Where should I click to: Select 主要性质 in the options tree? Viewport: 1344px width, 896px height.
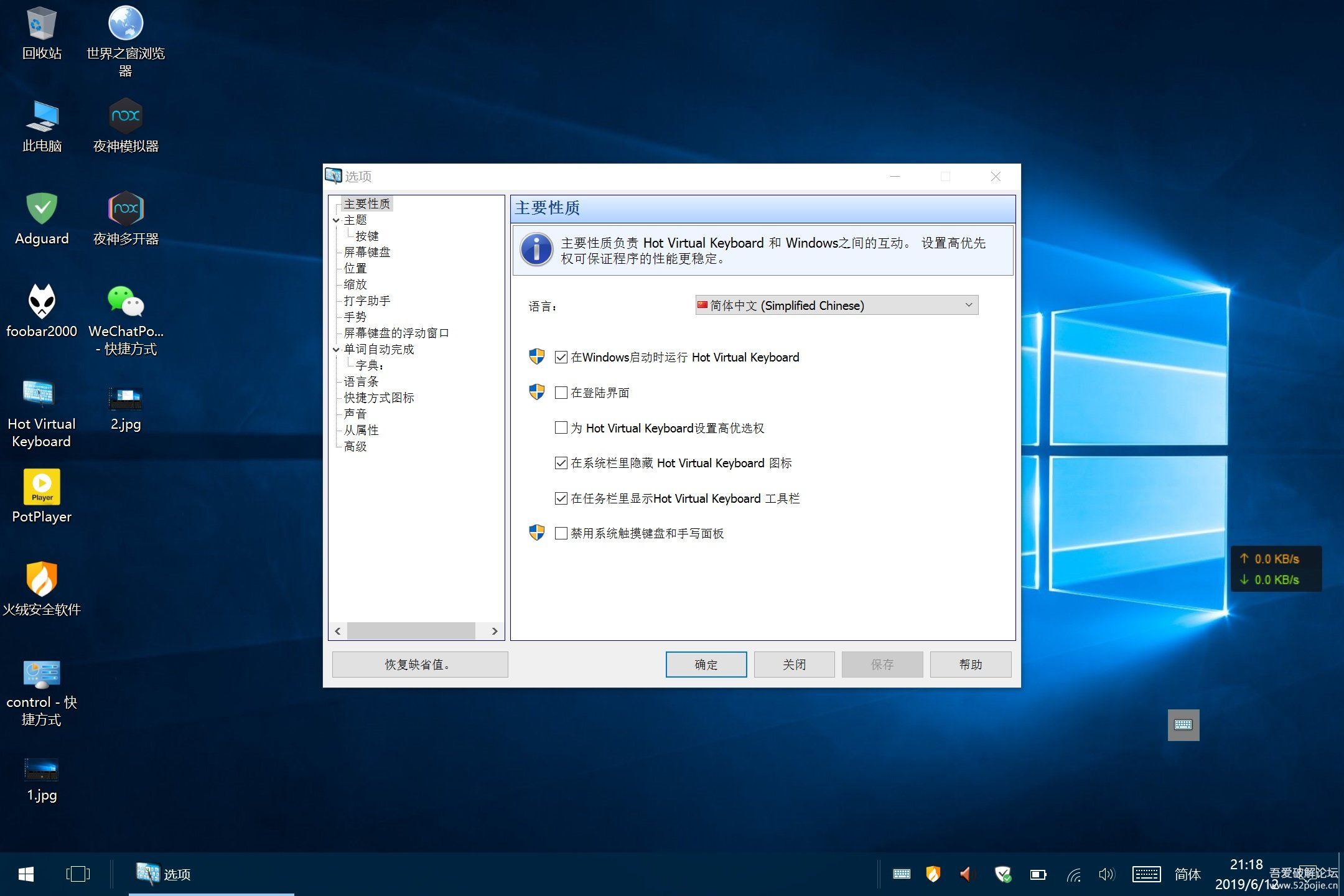367,204
